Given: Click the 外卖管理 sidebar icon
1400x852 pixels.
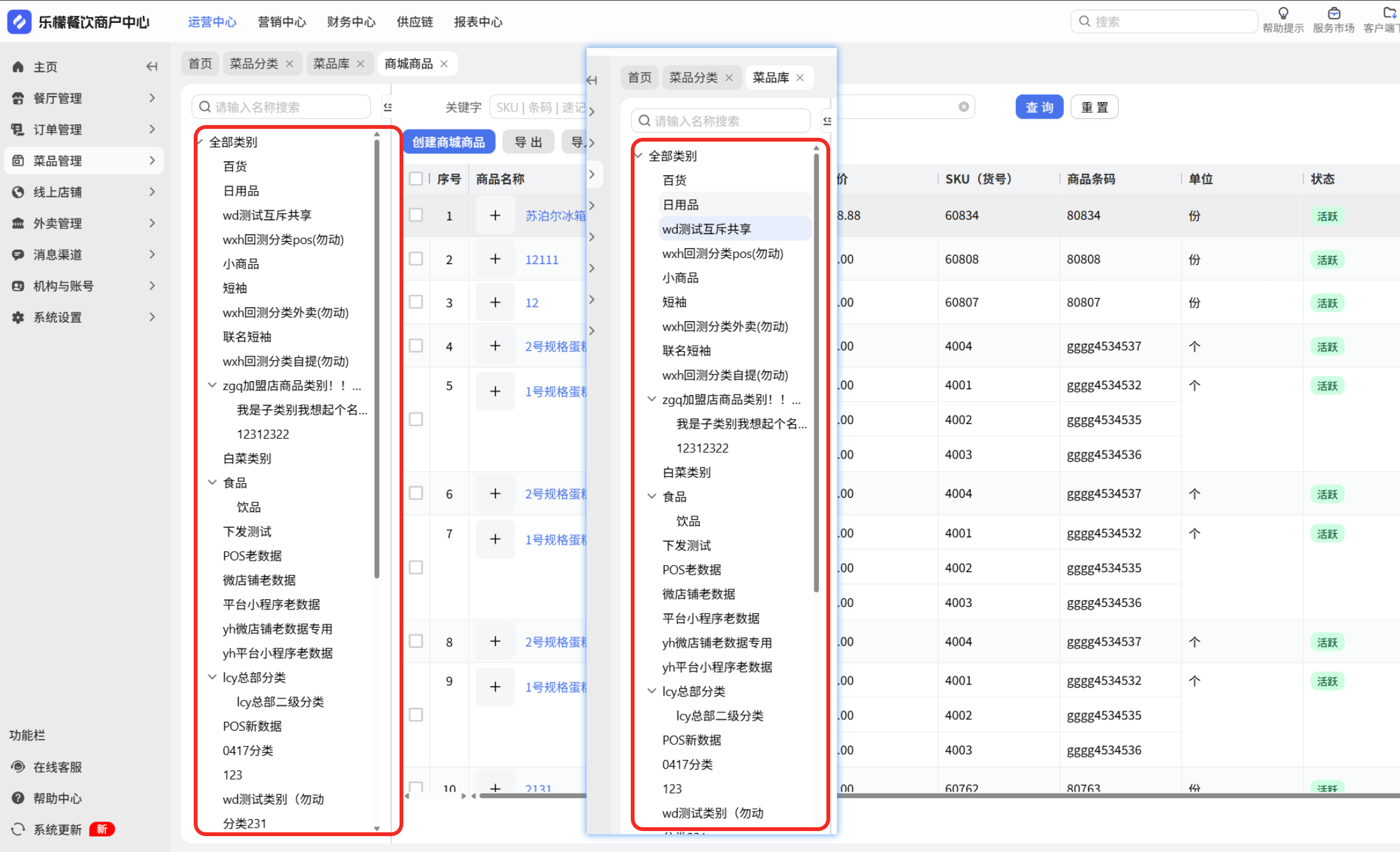Looking at the screenshot, I should pos(18,223).
